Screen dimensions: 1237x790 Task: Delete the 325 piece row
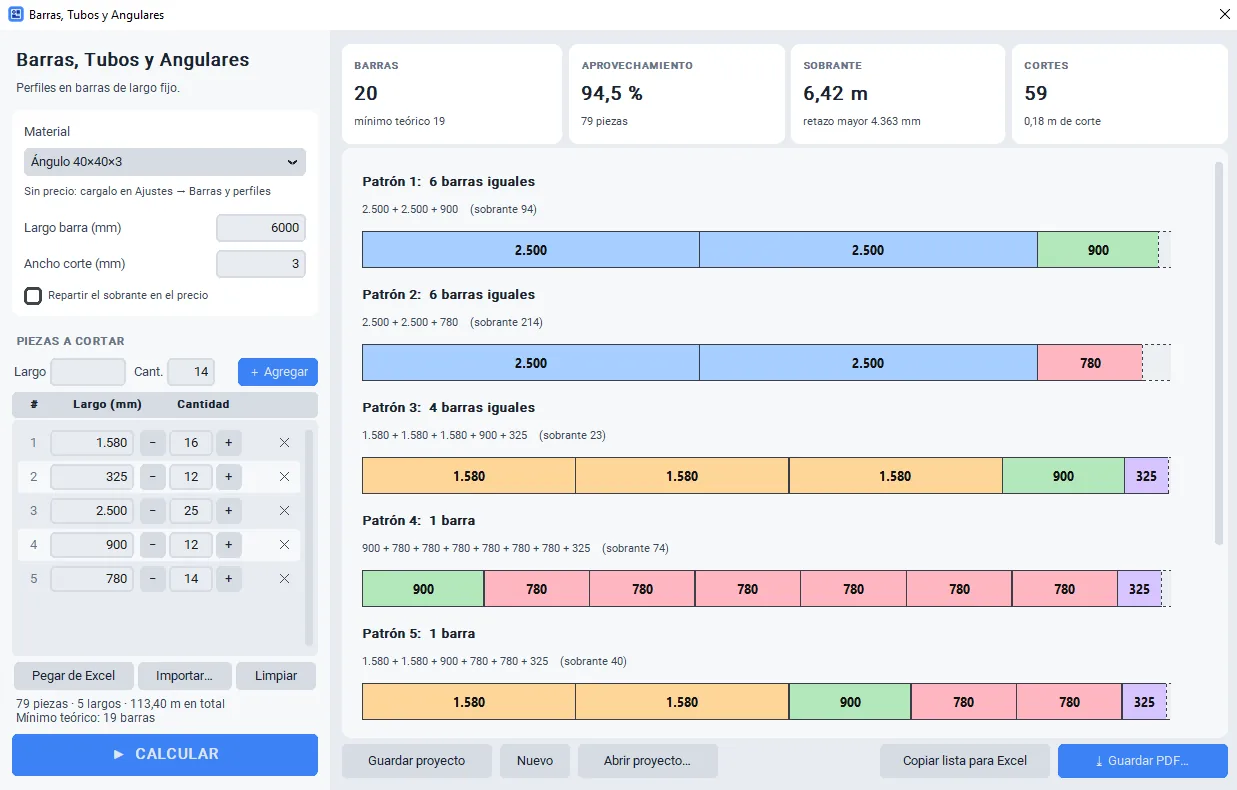pos(284,477)
